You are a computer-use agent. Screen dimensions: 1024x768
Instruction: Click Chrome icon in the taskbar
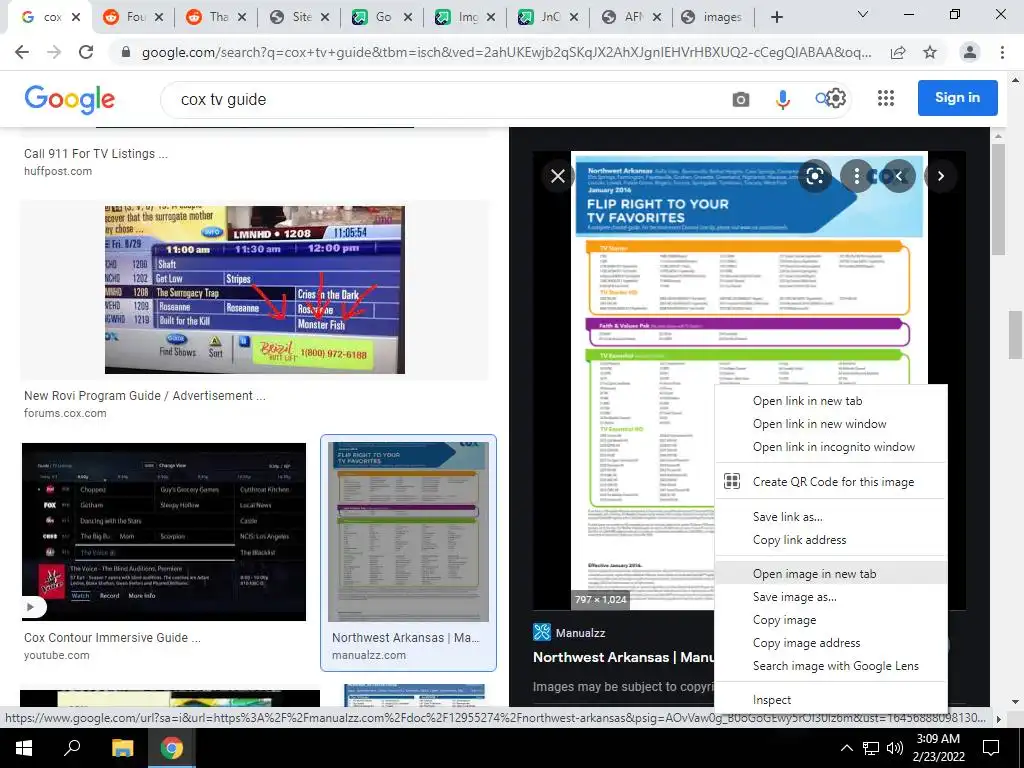[172, 748]
